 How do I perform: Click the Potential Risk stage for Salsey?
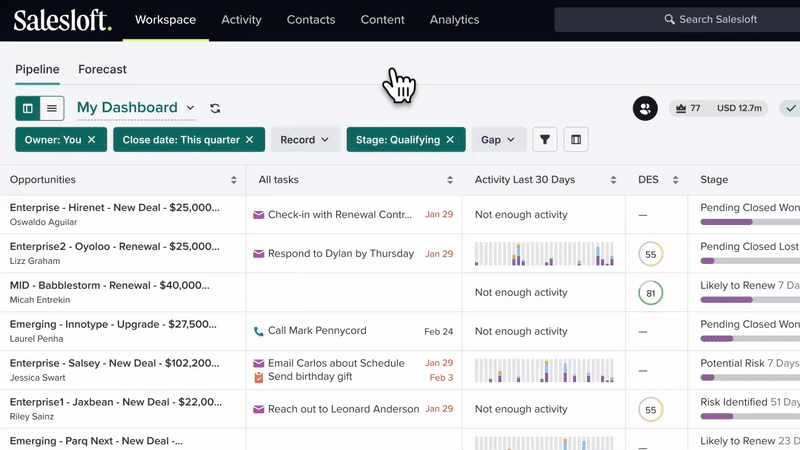(732, 363)
